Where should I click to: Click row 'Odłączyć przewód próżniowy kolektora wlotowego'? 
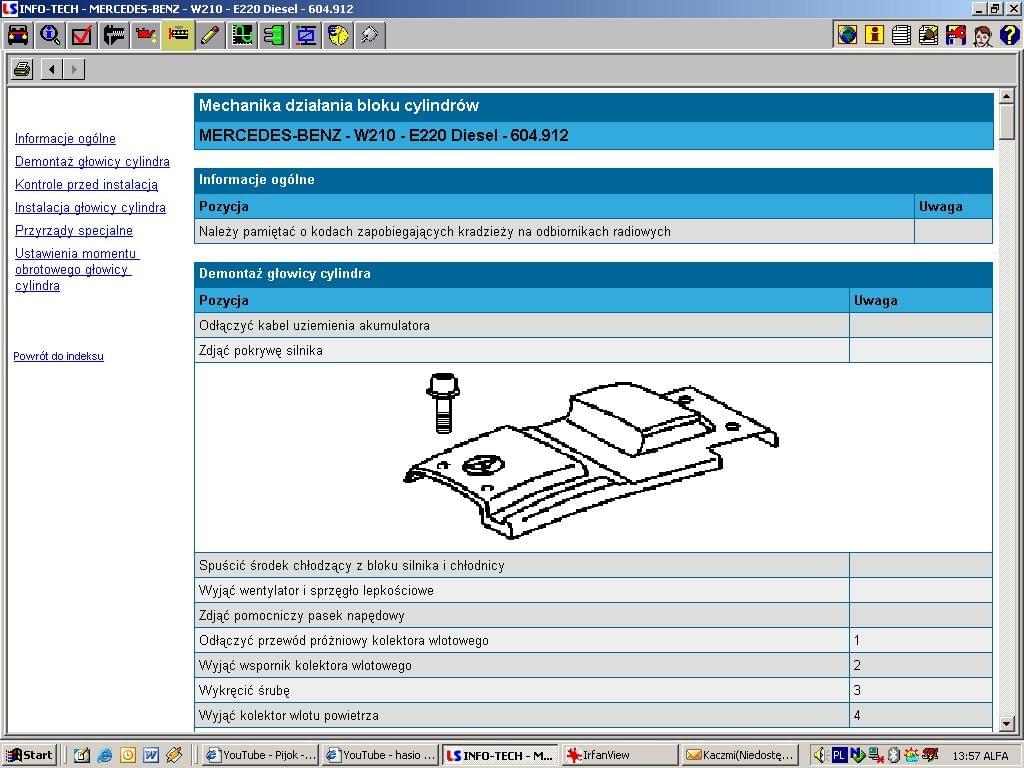pos(593,641)
